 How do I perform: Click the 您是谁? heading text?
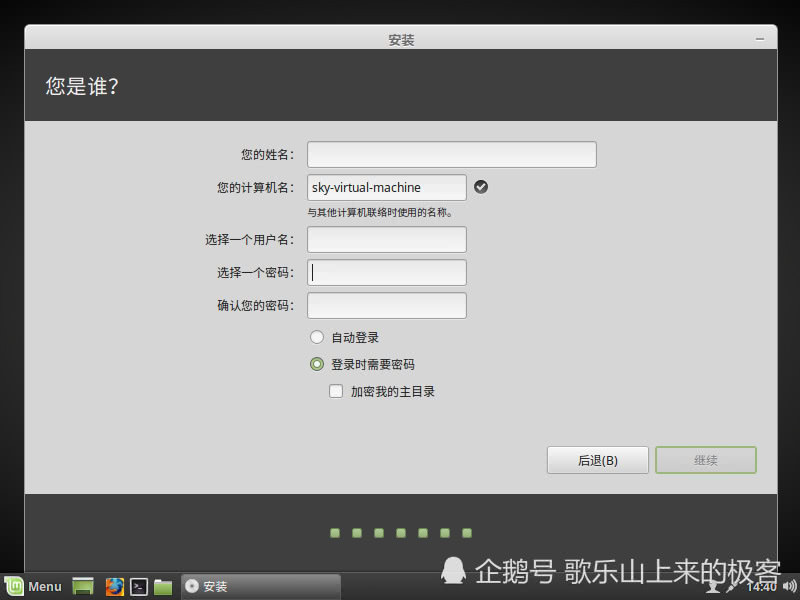pyautogui.click(x=82, y=86)
